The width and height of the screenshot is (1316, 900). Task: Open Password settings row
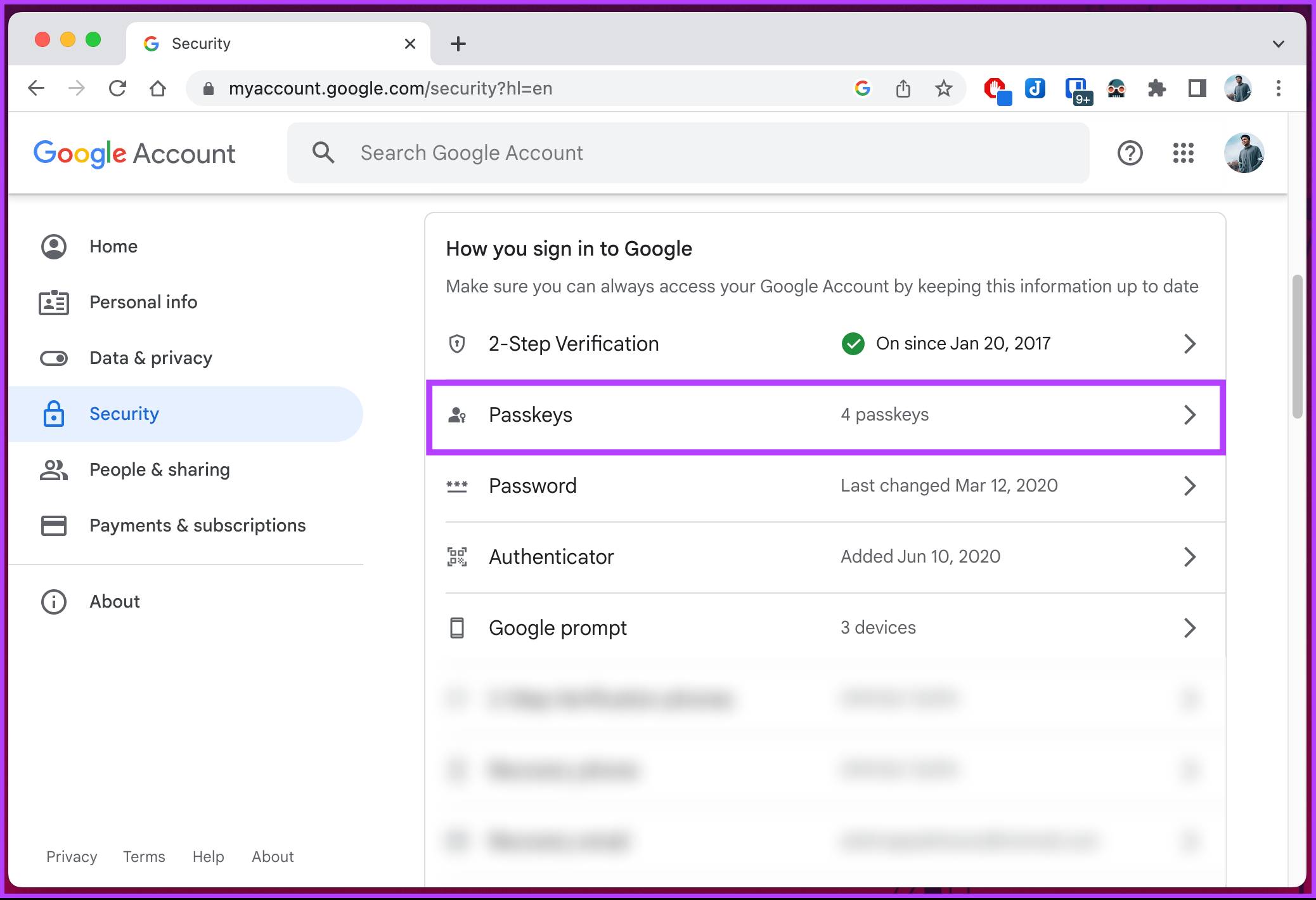(825, 486)
